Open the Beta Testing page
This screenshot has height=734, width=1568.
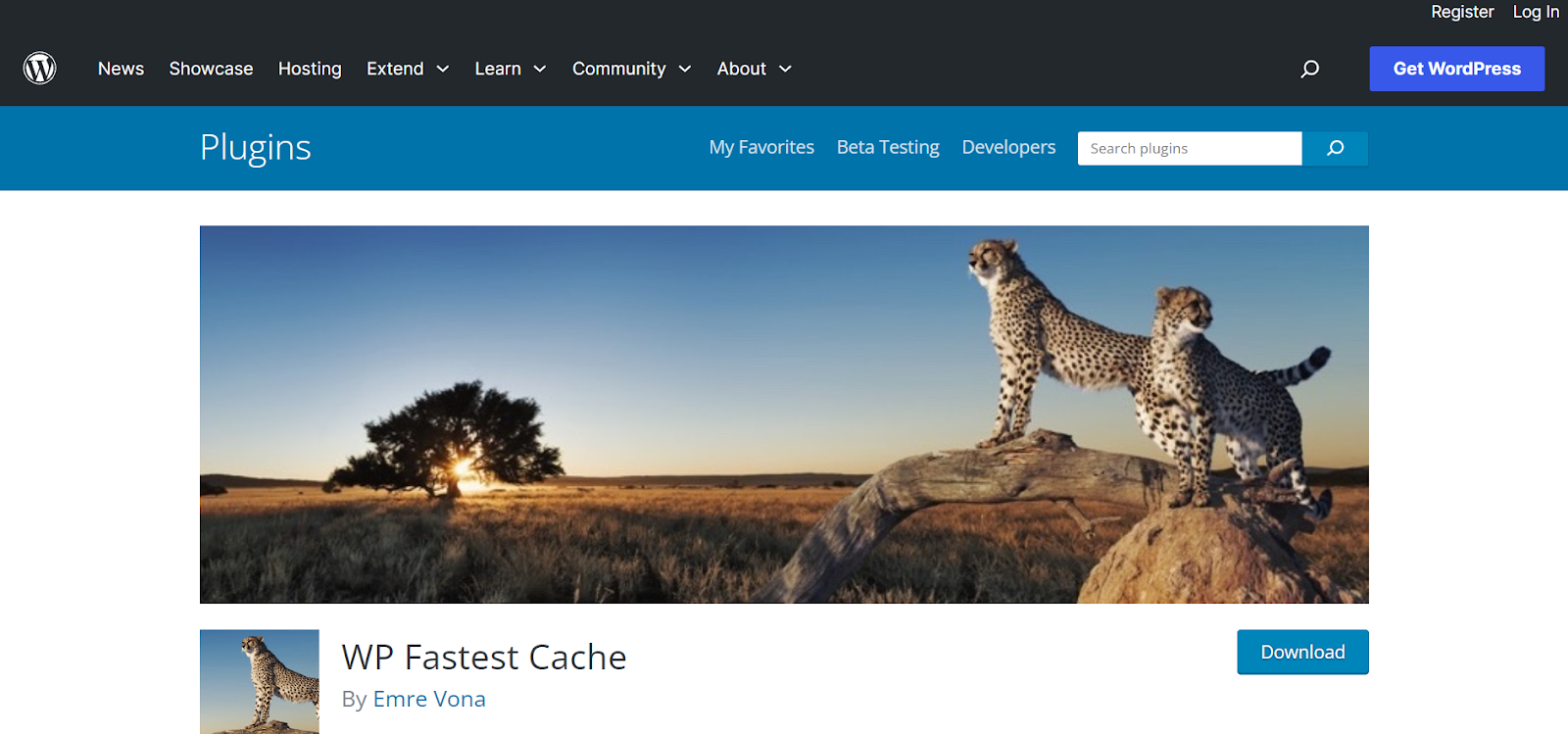pos(888,147)
